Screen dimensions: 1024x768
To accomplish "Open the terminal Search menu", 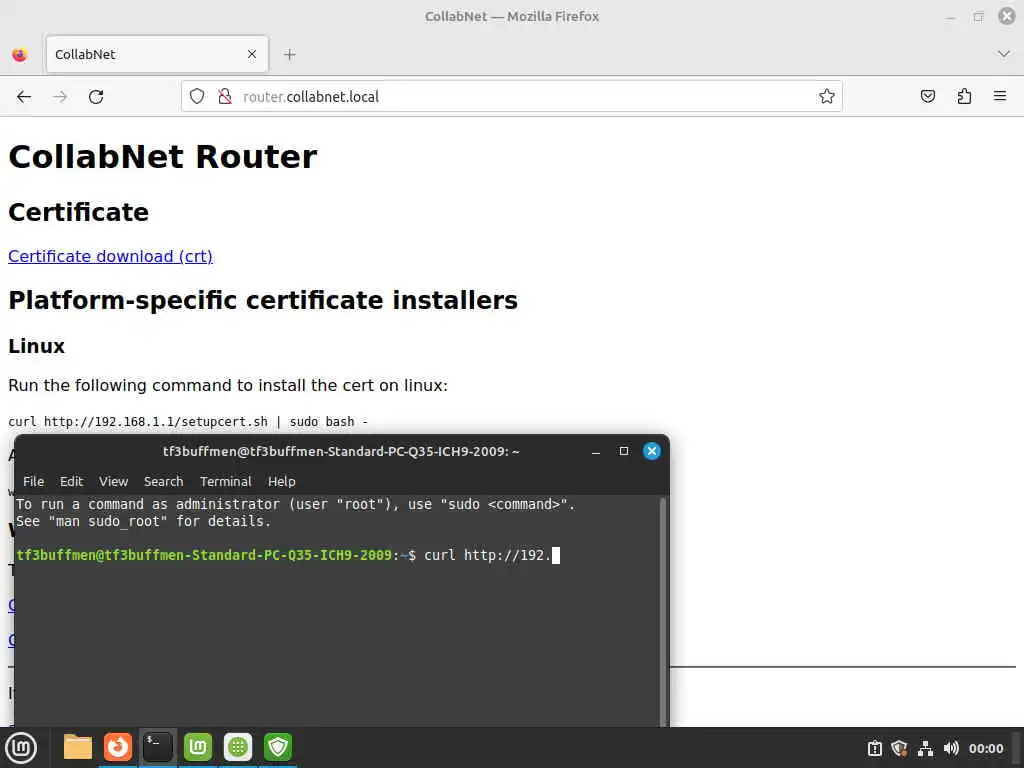I will pos(163,481).
